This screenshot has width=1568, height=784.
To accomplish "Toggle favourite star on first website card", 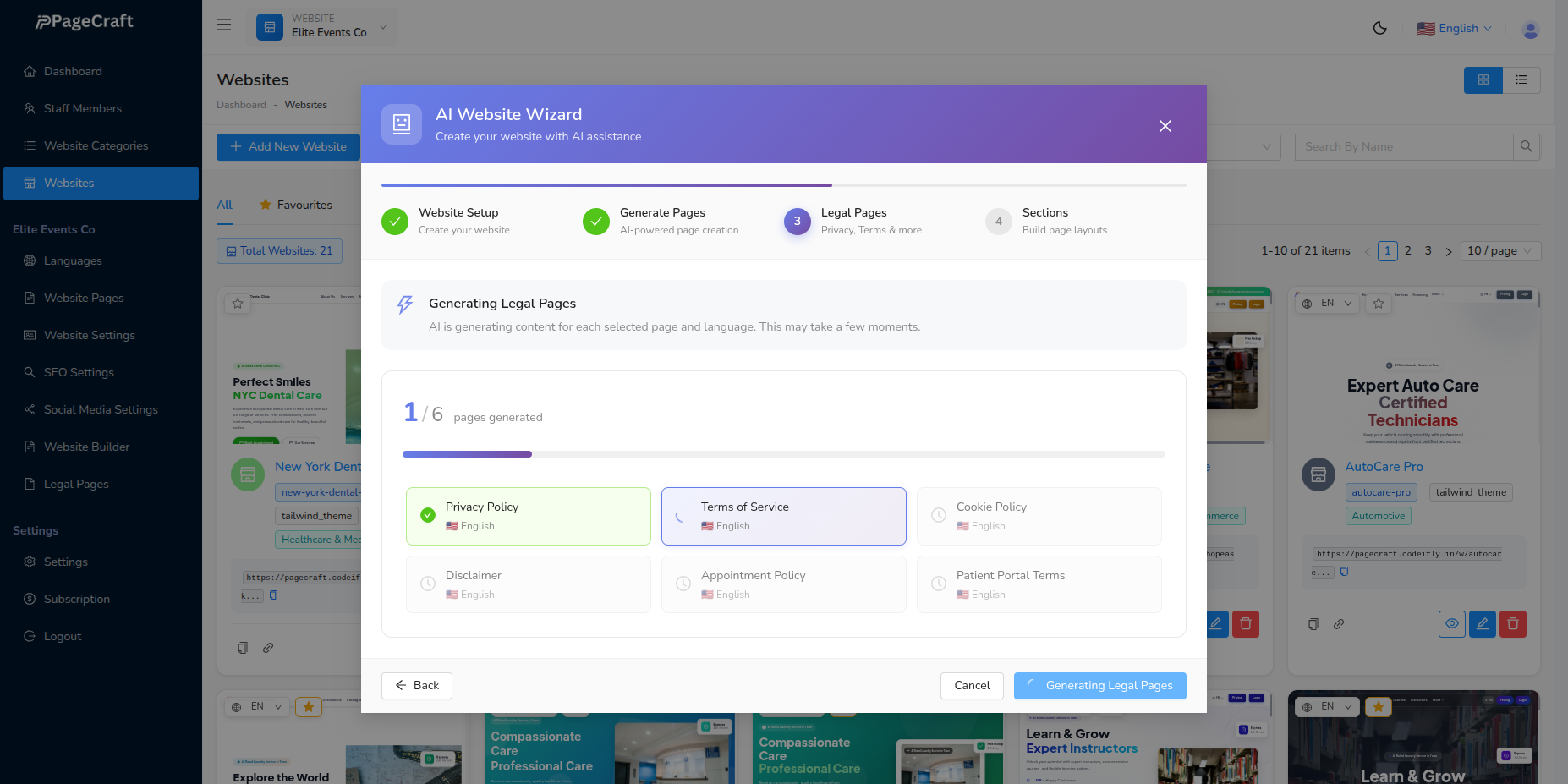I will coord(238,303).
